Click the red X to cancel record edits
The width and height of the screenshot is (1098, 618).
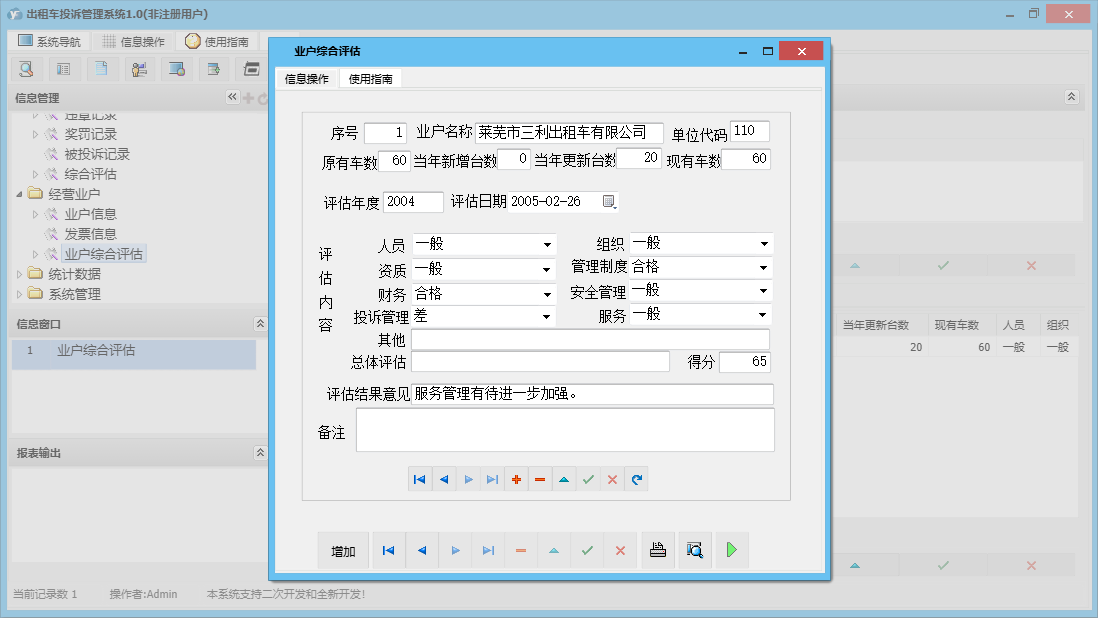612,479
